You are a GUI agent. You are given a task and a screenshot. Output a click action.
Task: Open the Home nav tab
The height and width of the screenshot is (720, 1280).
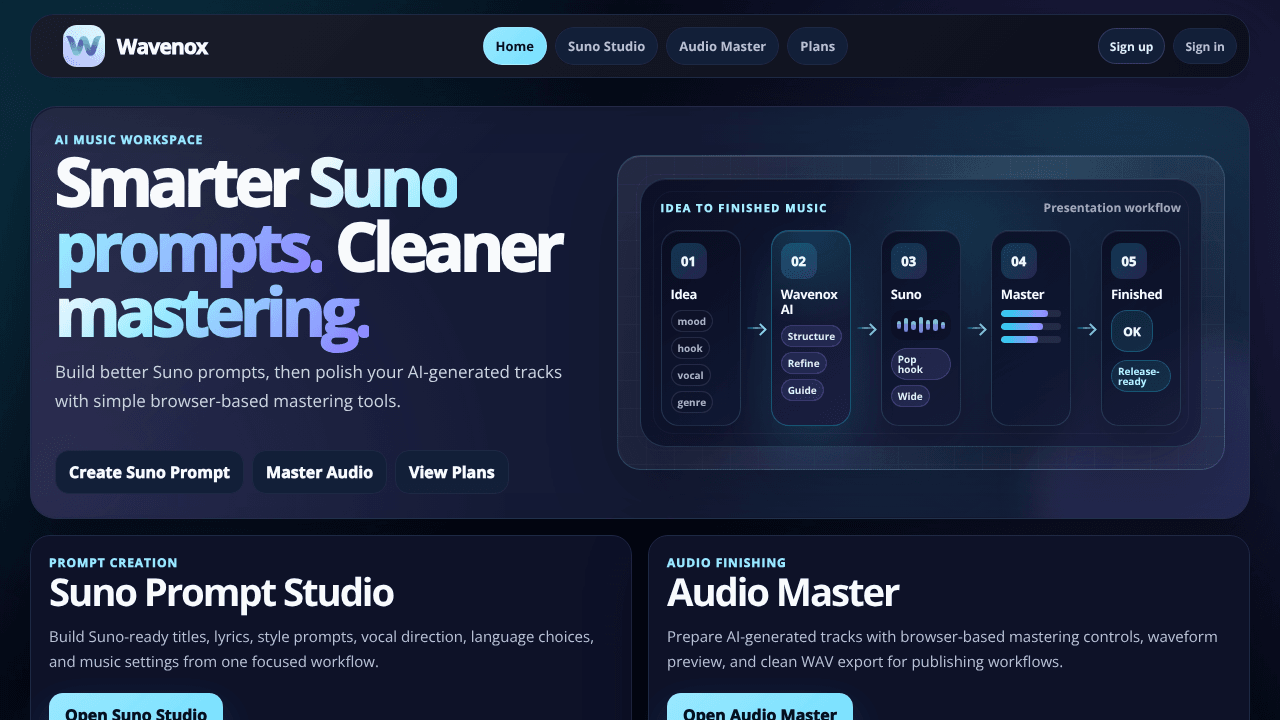[x=515, y=46]
